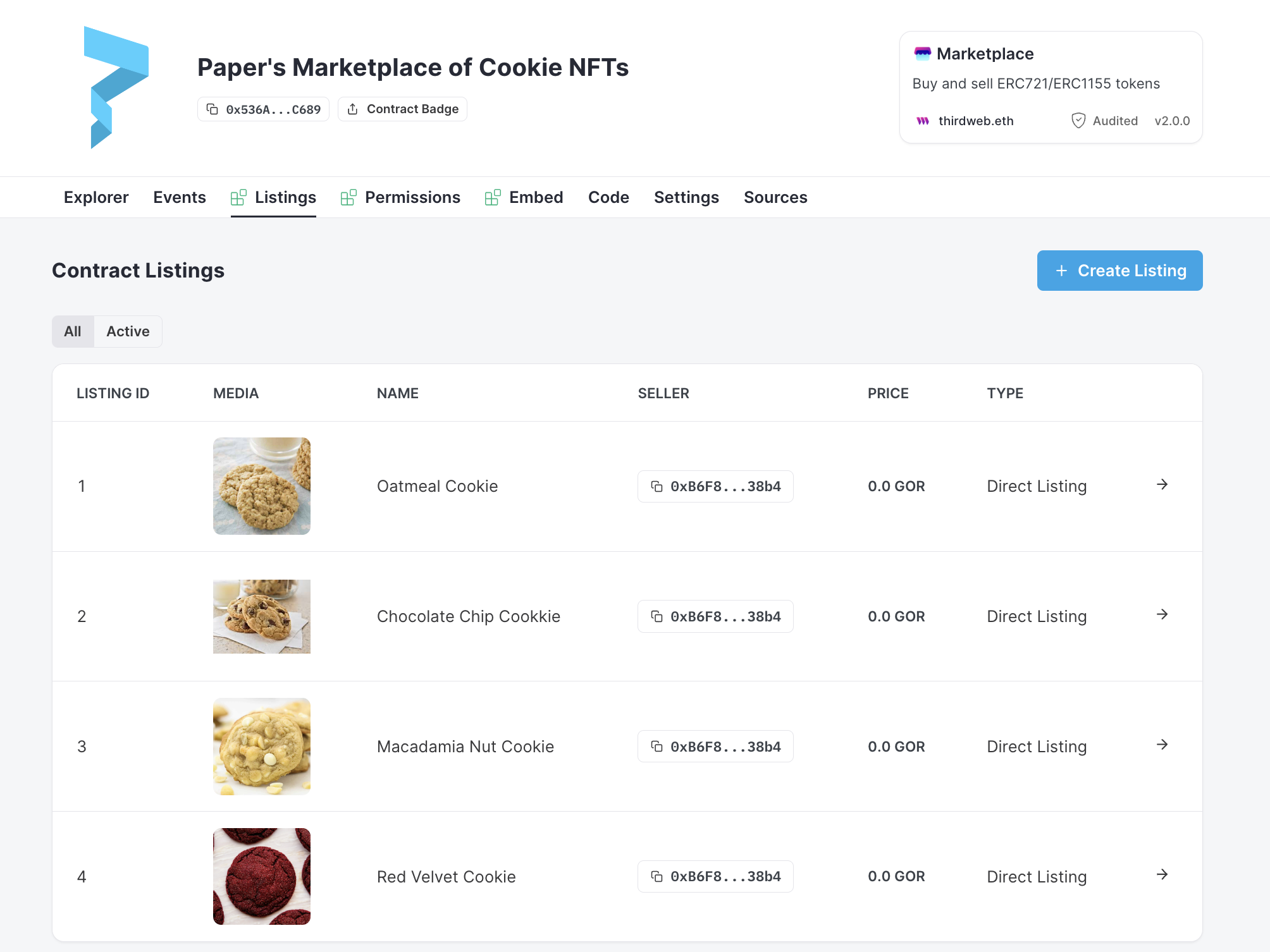Click the green icon on the Embed tab
The width and height of the screenshot is (1270, 952).
pyautogui.click(x=492, y=197)
